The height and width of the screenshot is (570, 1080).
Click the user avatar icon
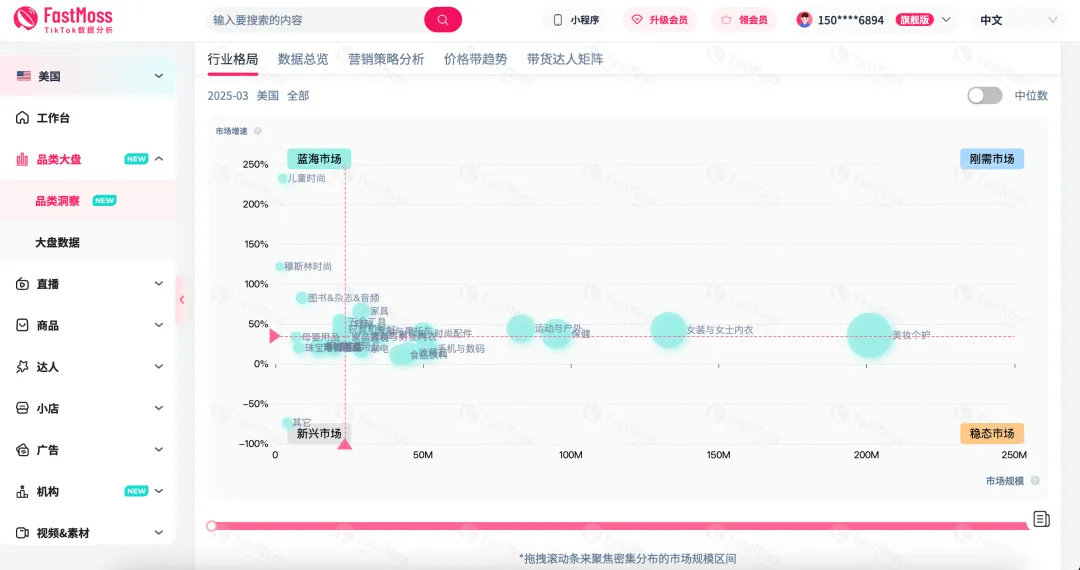click(804, 20)
